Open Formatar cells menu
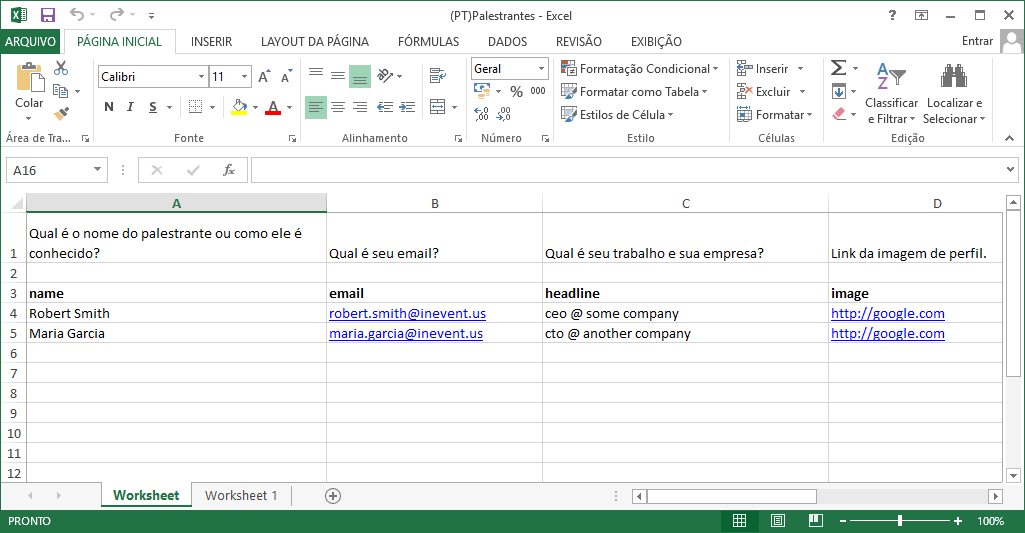Viewport: 1025px width, 533px height. 775,114
